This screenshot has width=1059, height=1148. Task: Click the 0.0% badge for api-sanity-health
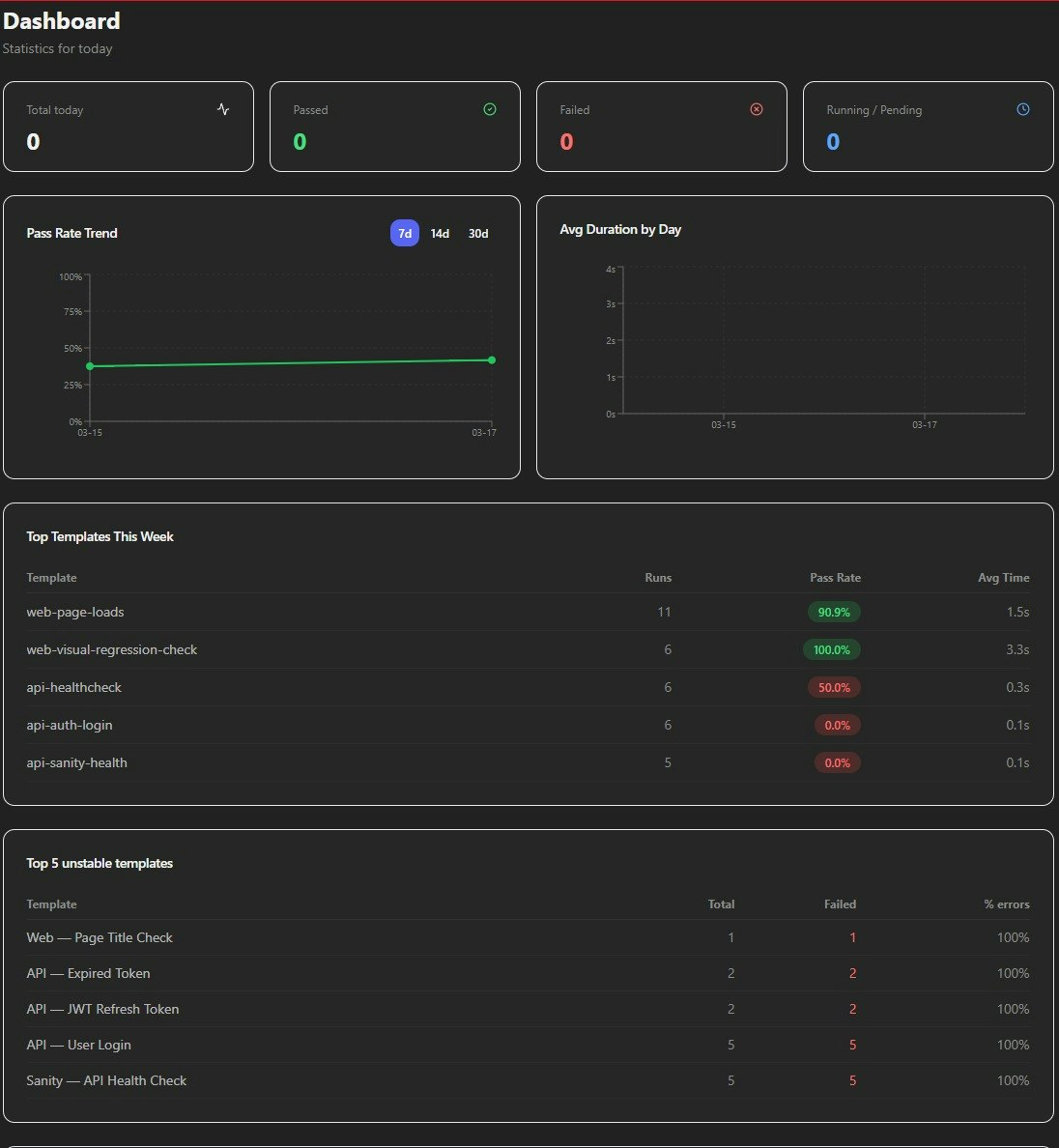pos(837,762)
